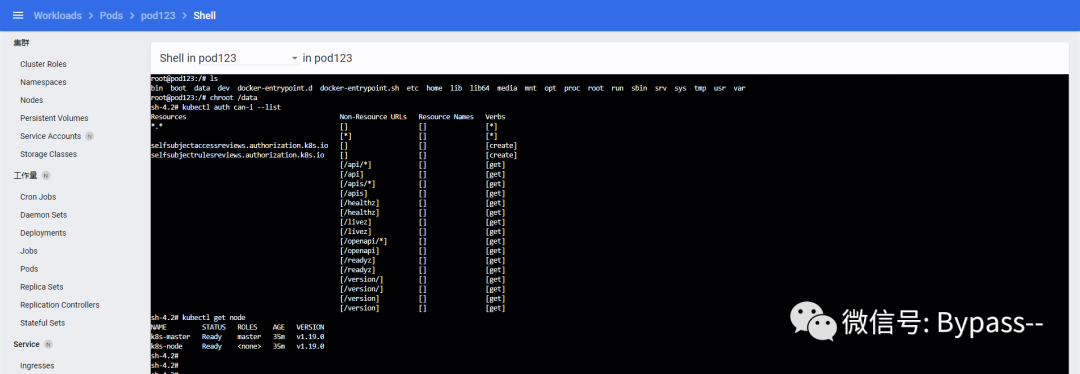Viewport: 1080px width, 374px height.
Task: Click the 'Resource Names' column header
Action: coord(446,117)
